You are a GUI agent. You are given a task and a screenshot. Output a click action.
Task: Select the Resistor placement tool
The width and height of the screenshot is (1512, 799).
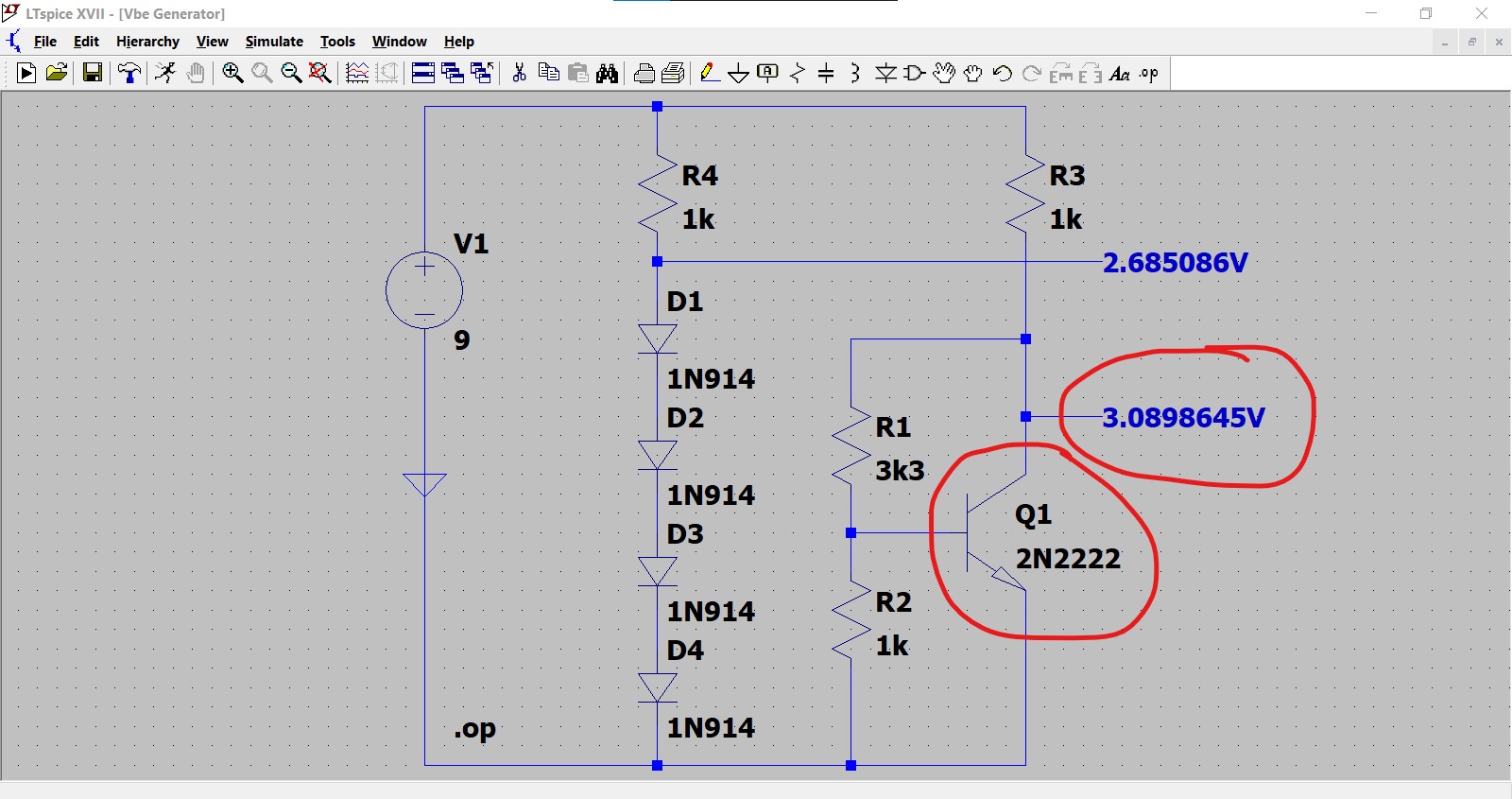pyautogui.click(x=798, y=73)
